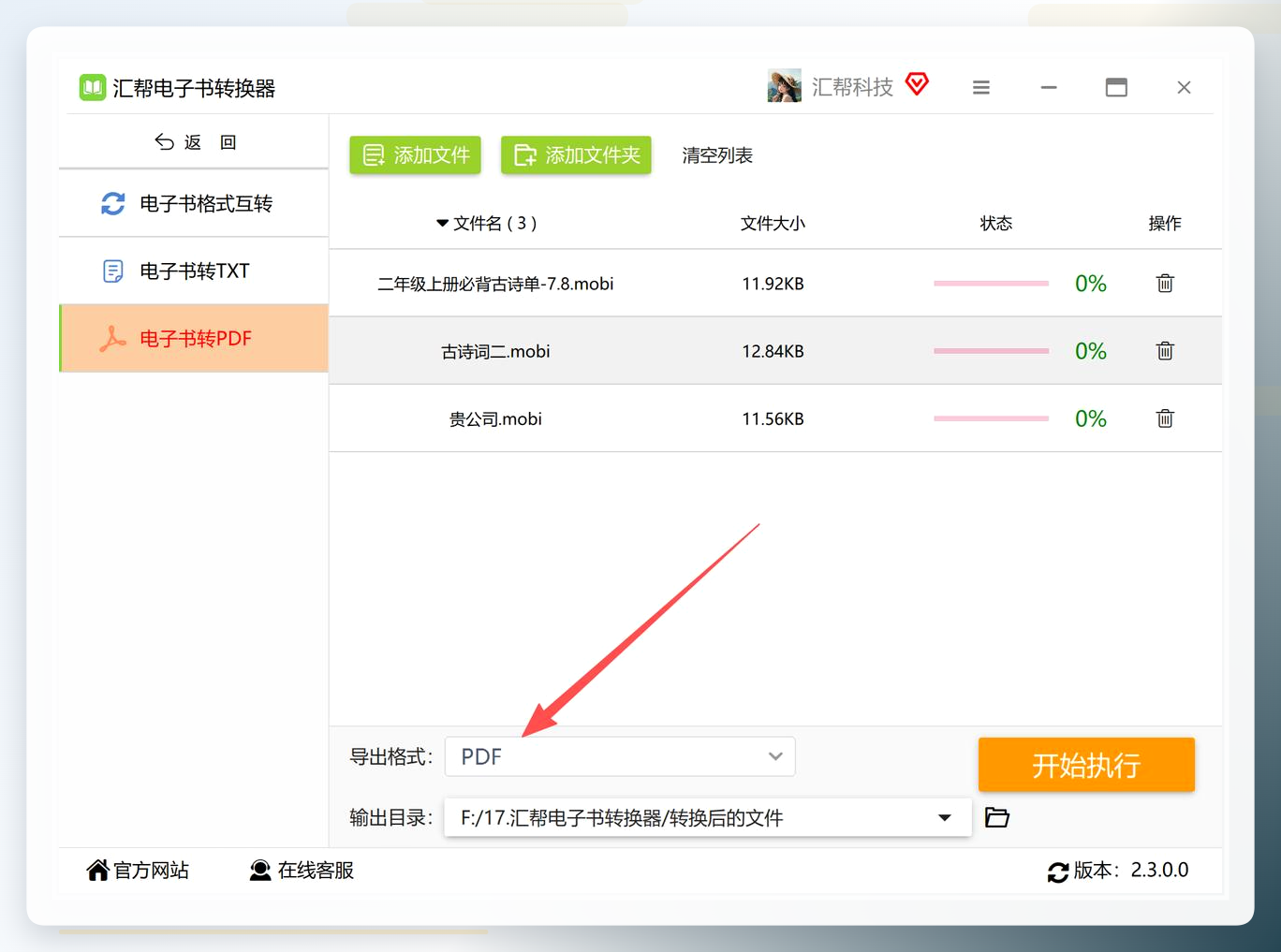Click the sync icon beside 电子书格式互转
The height and width of the screenshot is (952, 1281).
pyautogui.click(x=113, y=203)
